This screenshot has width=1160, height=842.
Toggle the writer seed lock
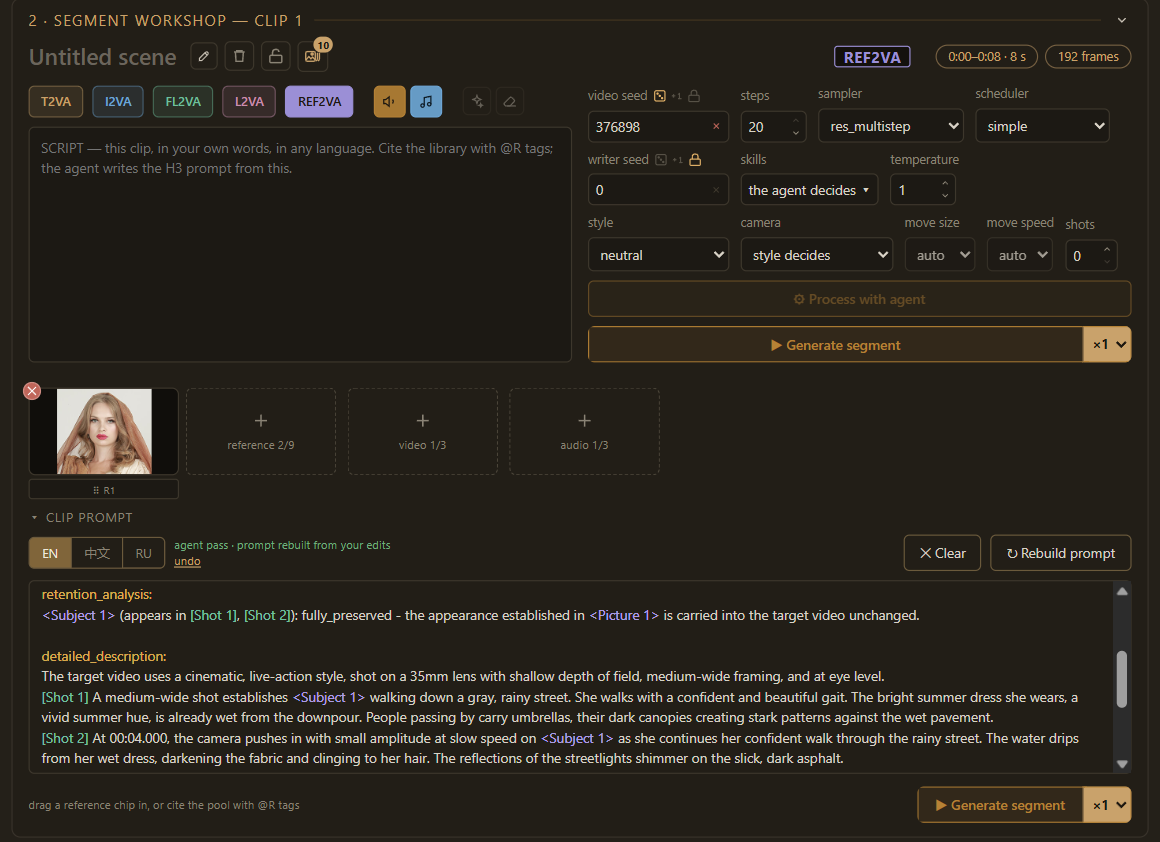(x=695, y=159)
